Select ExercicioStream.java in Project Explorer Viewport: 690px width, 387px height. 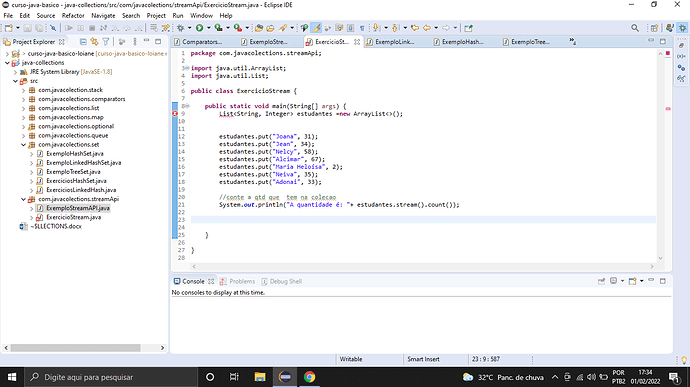[73, 217]
